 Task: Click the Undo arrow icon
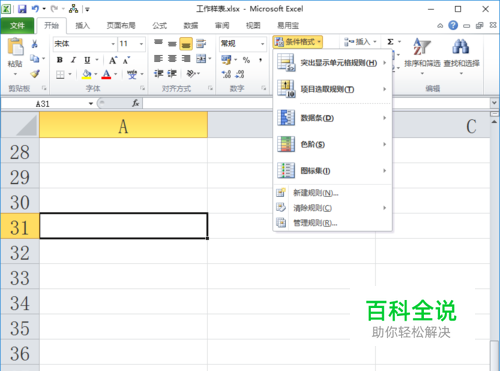[35, 9]
